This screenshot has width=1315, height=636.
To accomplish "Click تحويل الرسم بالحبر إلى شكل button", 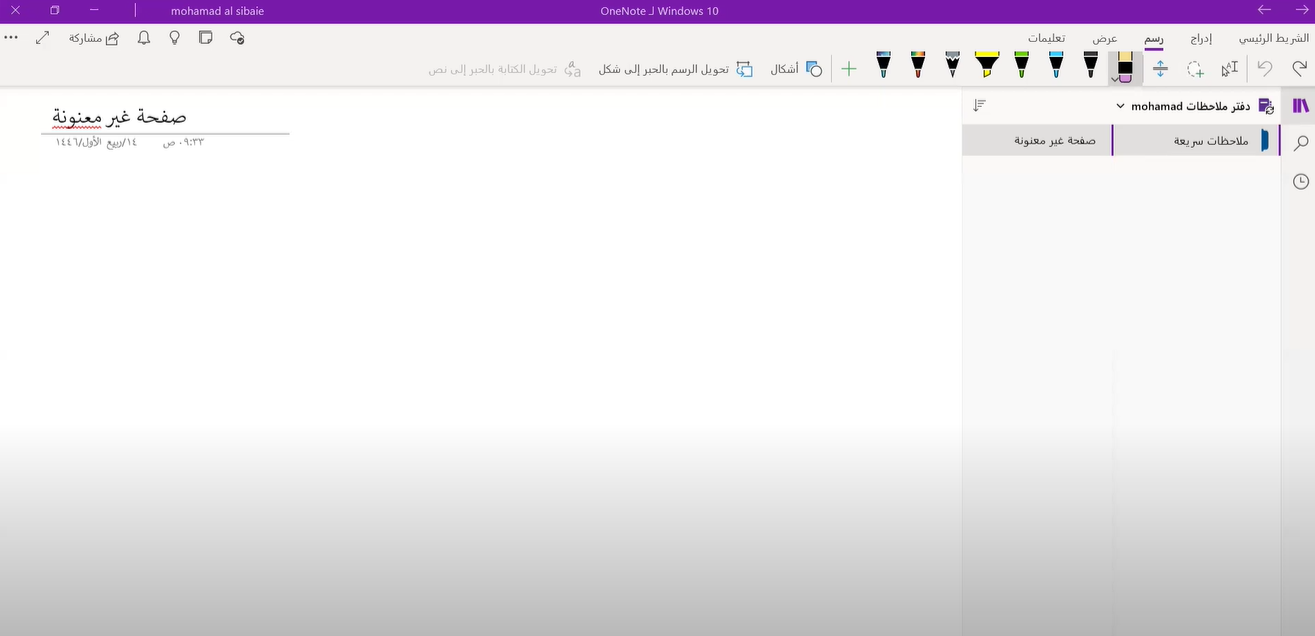I will point(675,69).
